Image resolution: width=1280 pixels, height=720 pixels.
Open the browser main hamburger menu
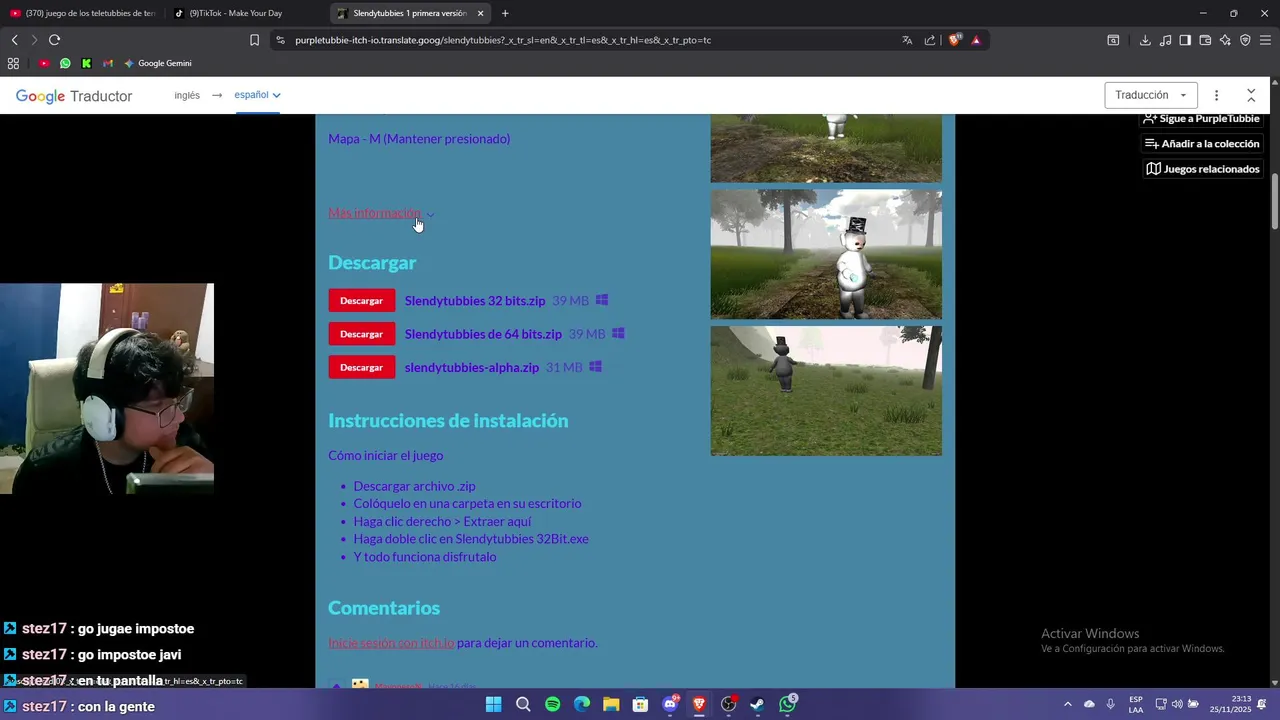[1265, 40]
